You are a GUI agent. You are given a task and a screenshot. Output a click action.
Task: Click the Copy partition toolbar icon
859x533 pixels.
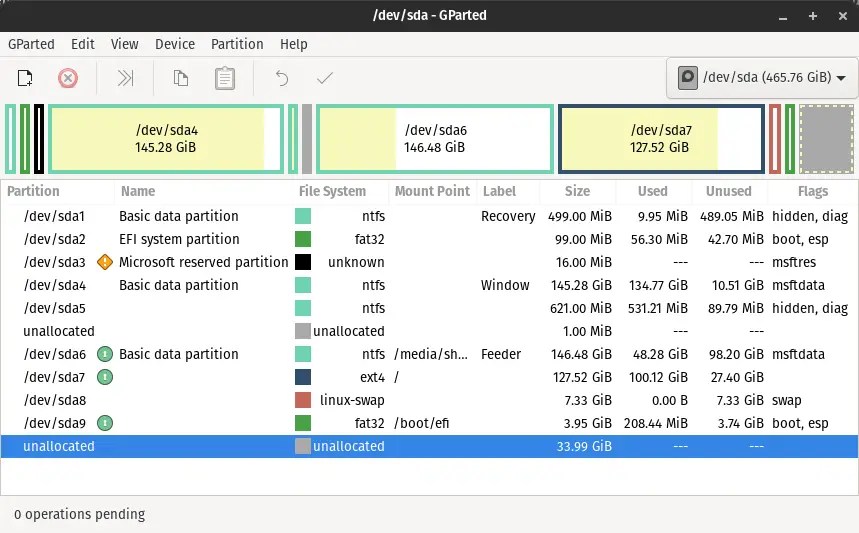pyautogui.click(x=181, y=78)
